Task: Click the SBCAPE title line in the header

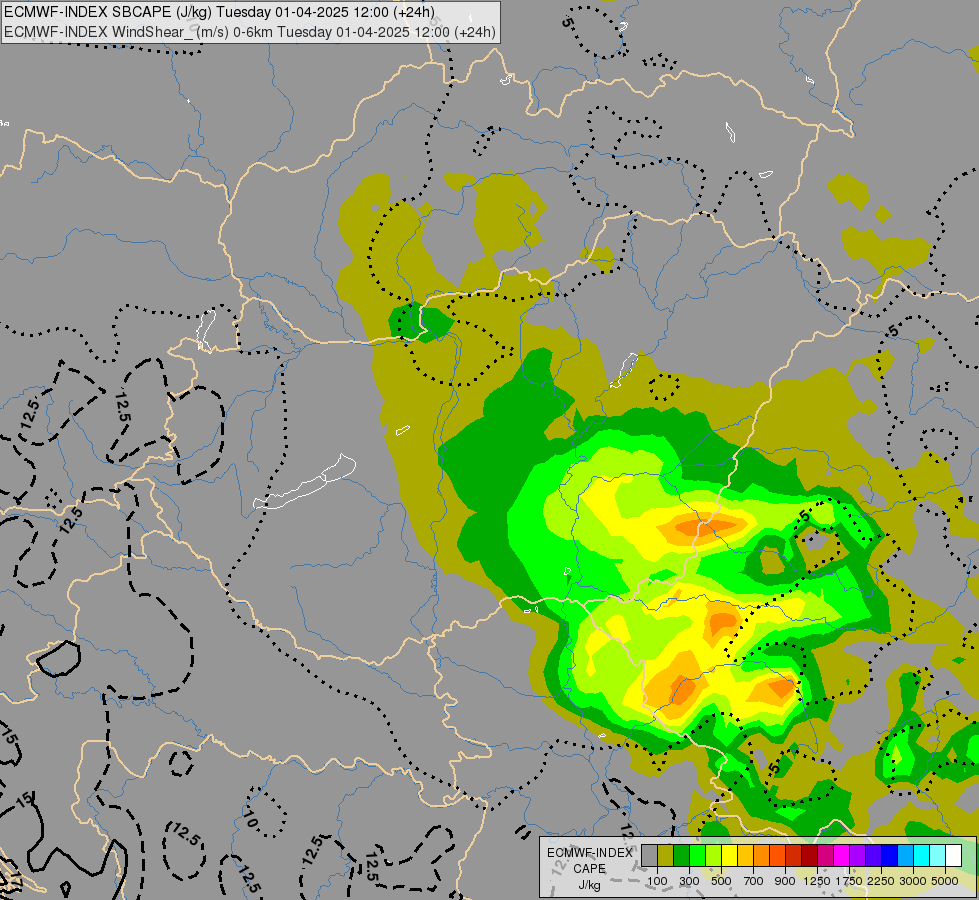Action: coord(219,12)
